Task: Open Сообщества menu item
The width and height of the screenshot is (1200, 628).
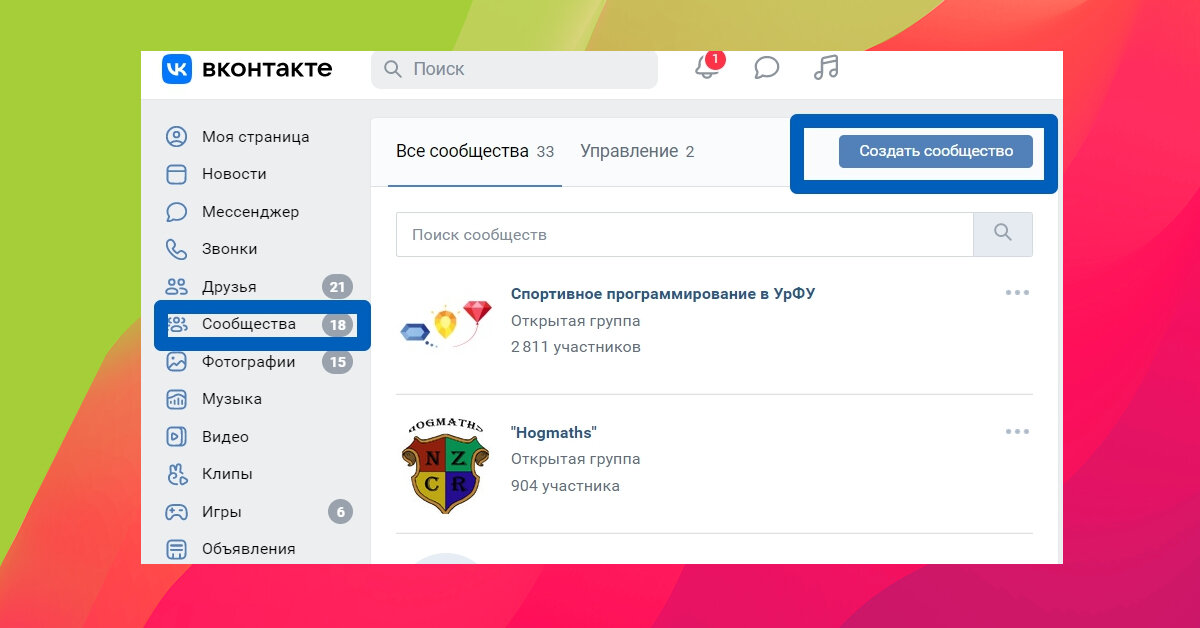Action: [x=249, y=324]
